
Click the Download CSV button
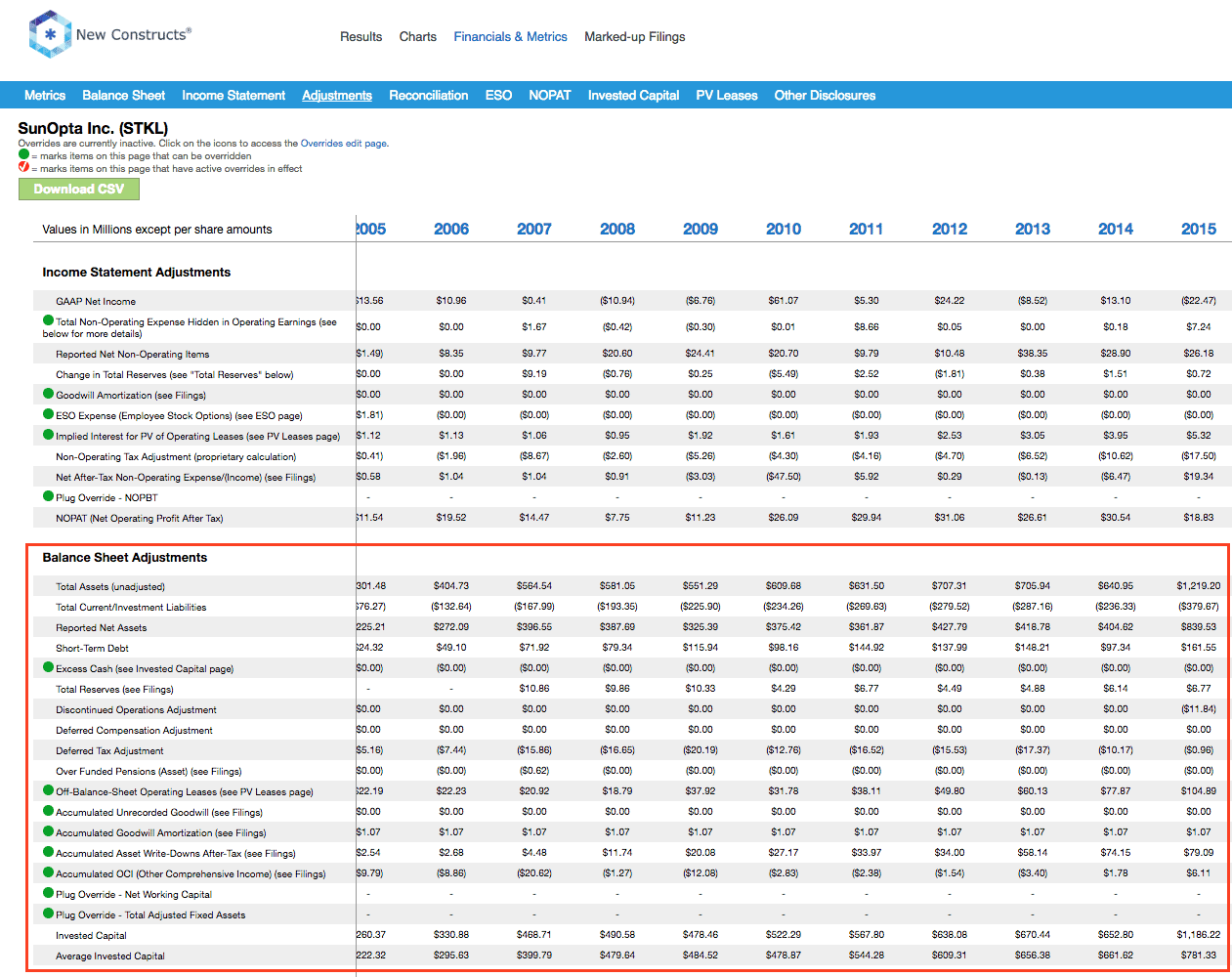point(79,189)
